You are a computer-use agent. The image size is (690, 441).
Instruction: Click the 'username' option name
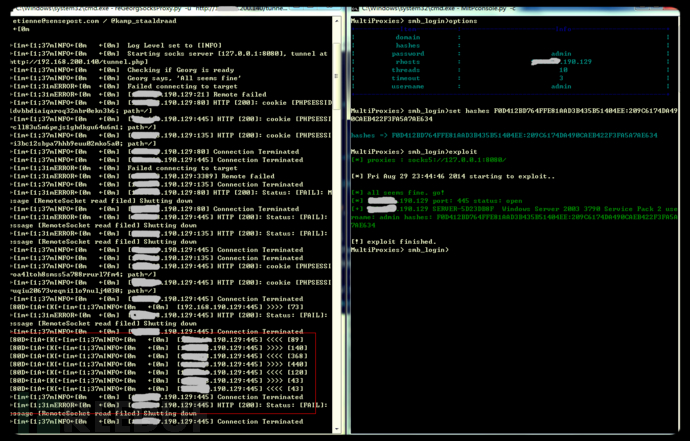[x=408, y=86]
